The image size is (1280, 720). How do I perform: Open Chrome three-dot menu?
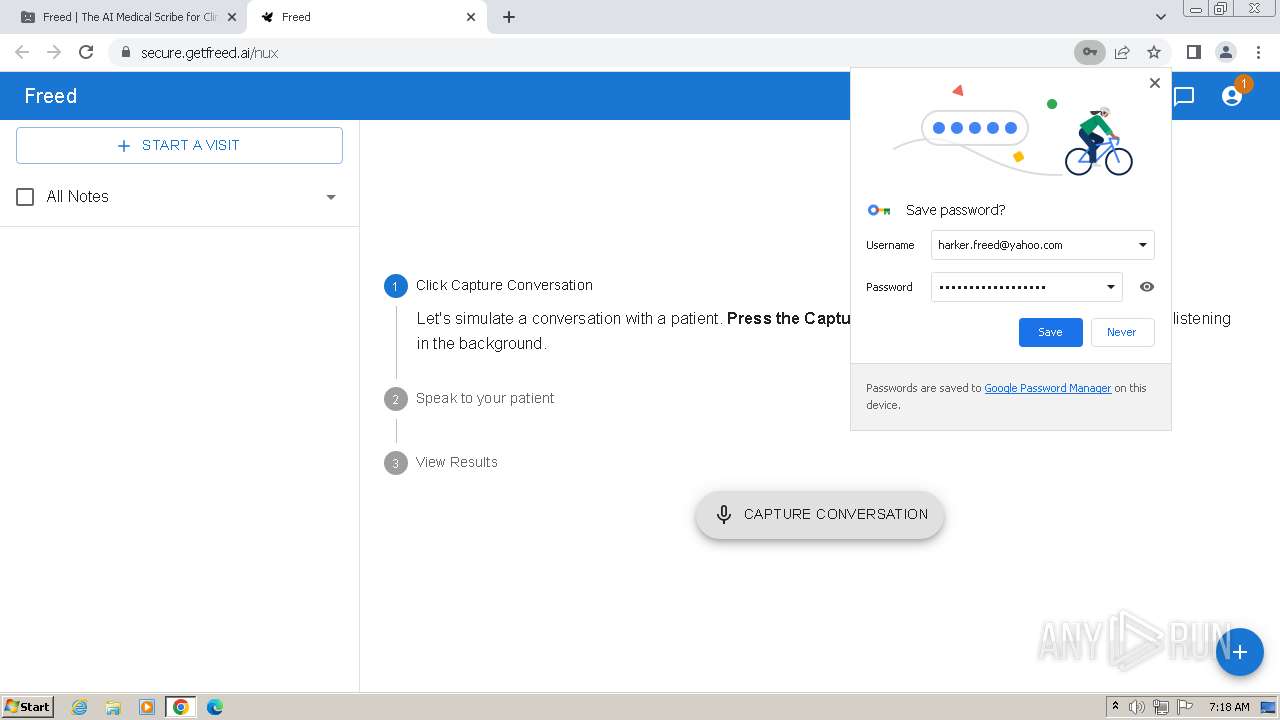1258,52
